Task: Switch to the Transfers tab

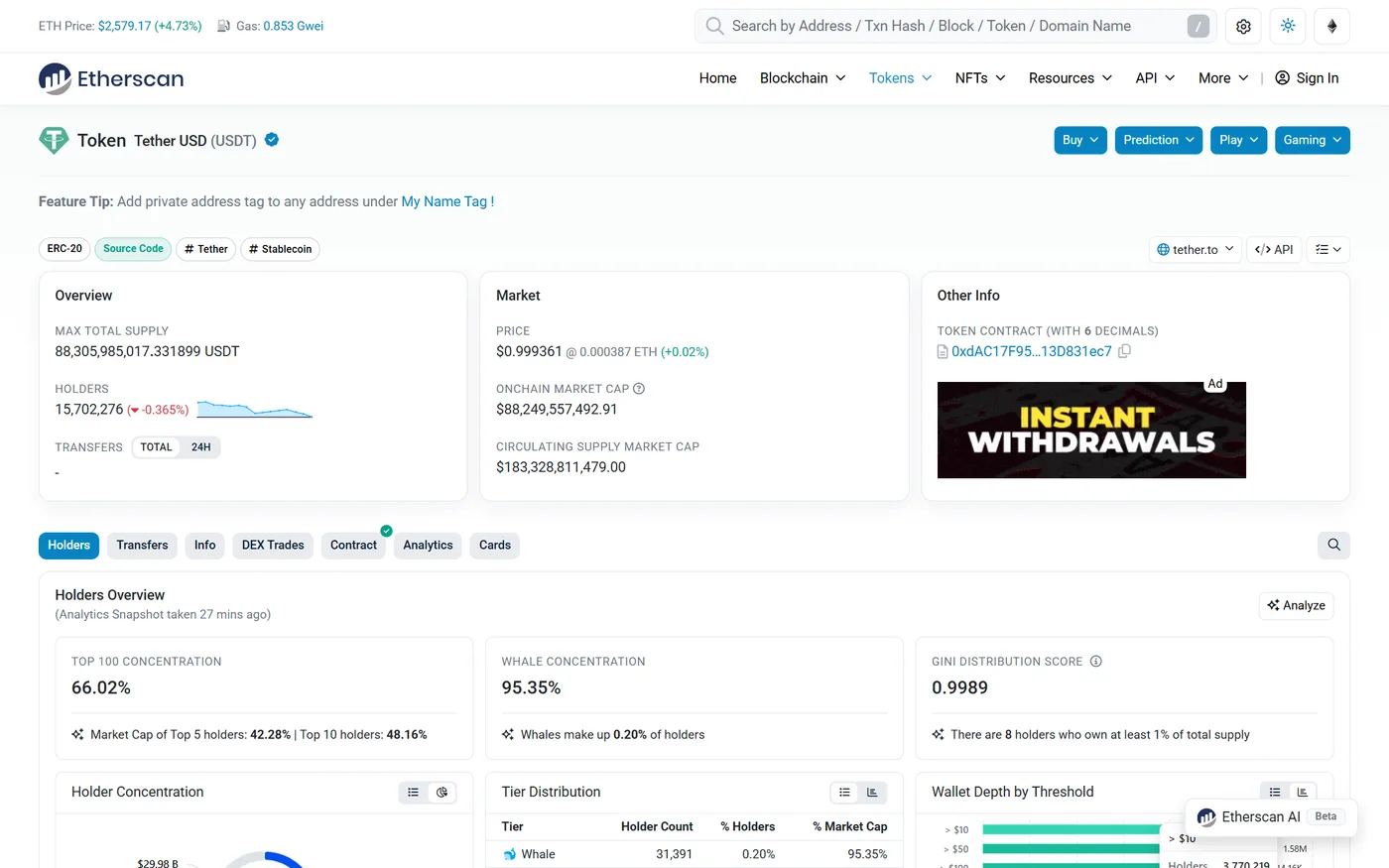Action: [x=143, y=546]
